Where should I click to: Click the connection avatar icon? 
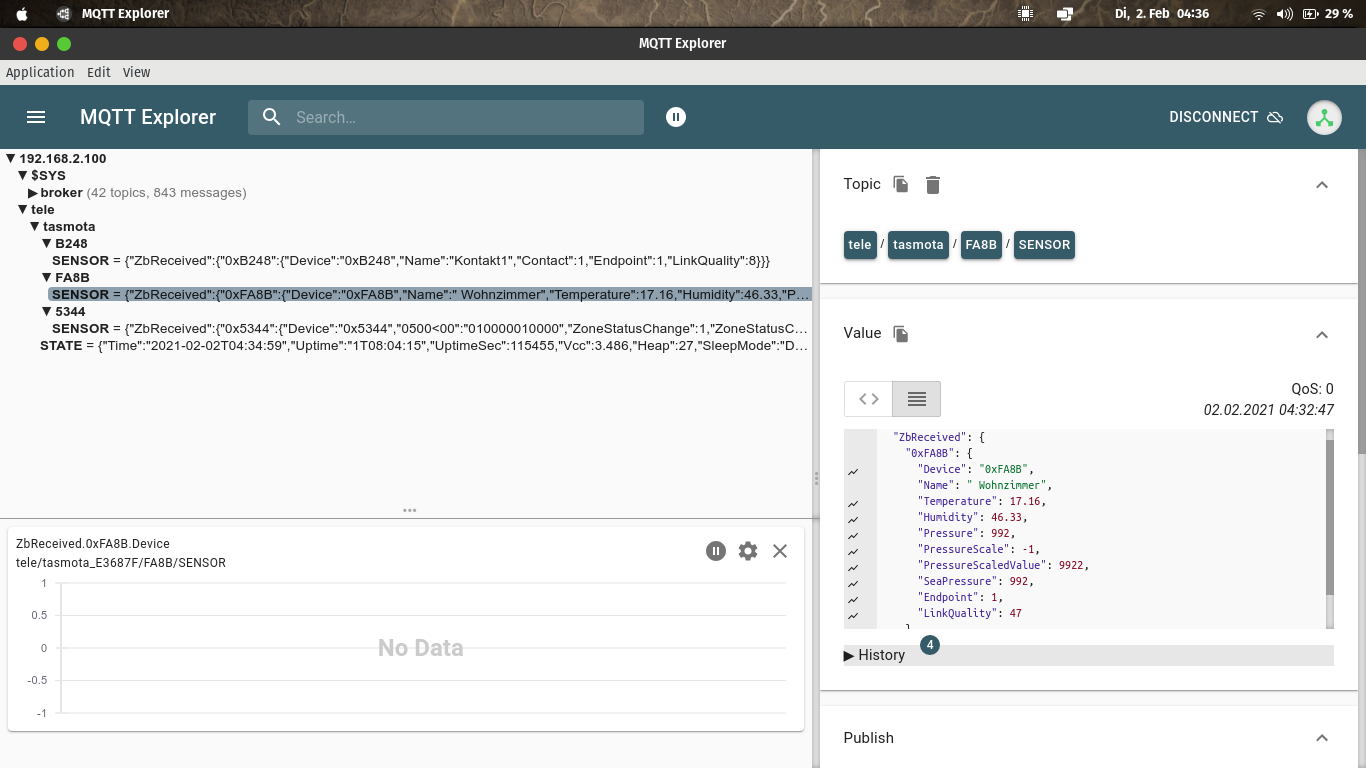1324,117
